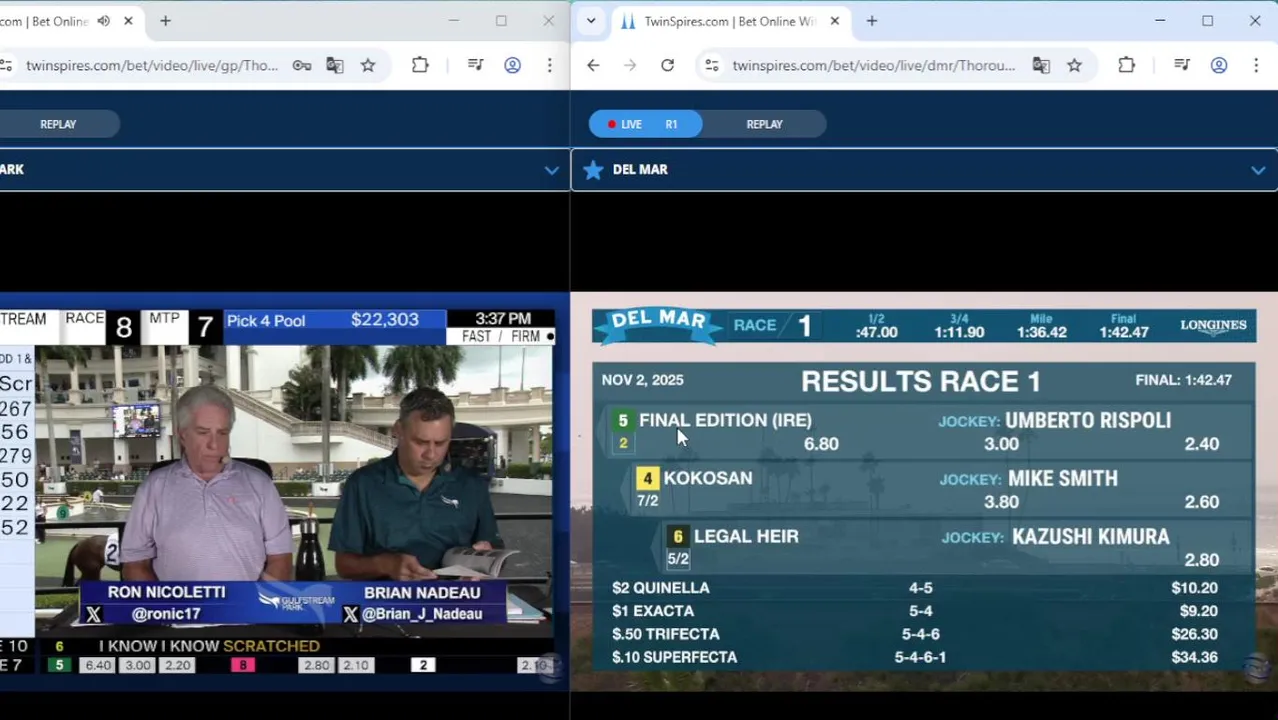Go back in the right browser window
Screen dimensions: 1278x720
click(593, 65)
